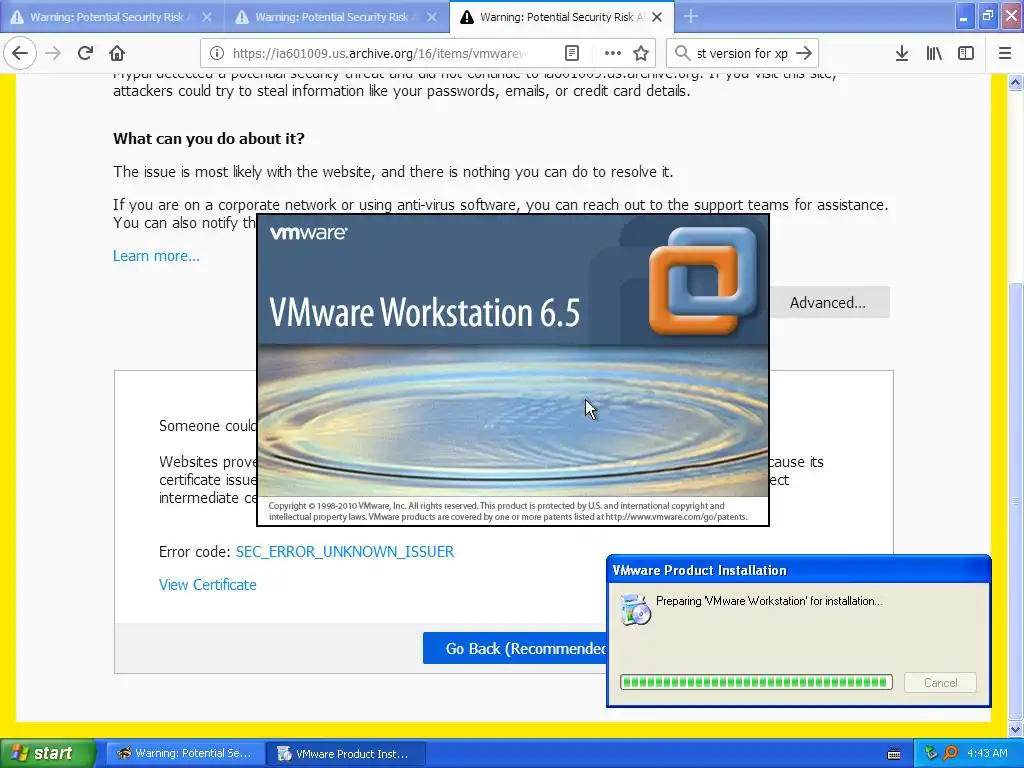Open the browser home page
1024x768 pixels.
point(117,53)
